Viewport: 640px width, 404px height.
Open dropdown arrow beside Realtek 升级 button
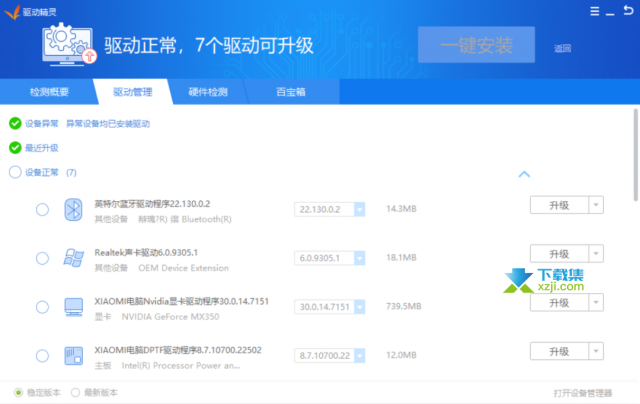[x=596, y=253]
